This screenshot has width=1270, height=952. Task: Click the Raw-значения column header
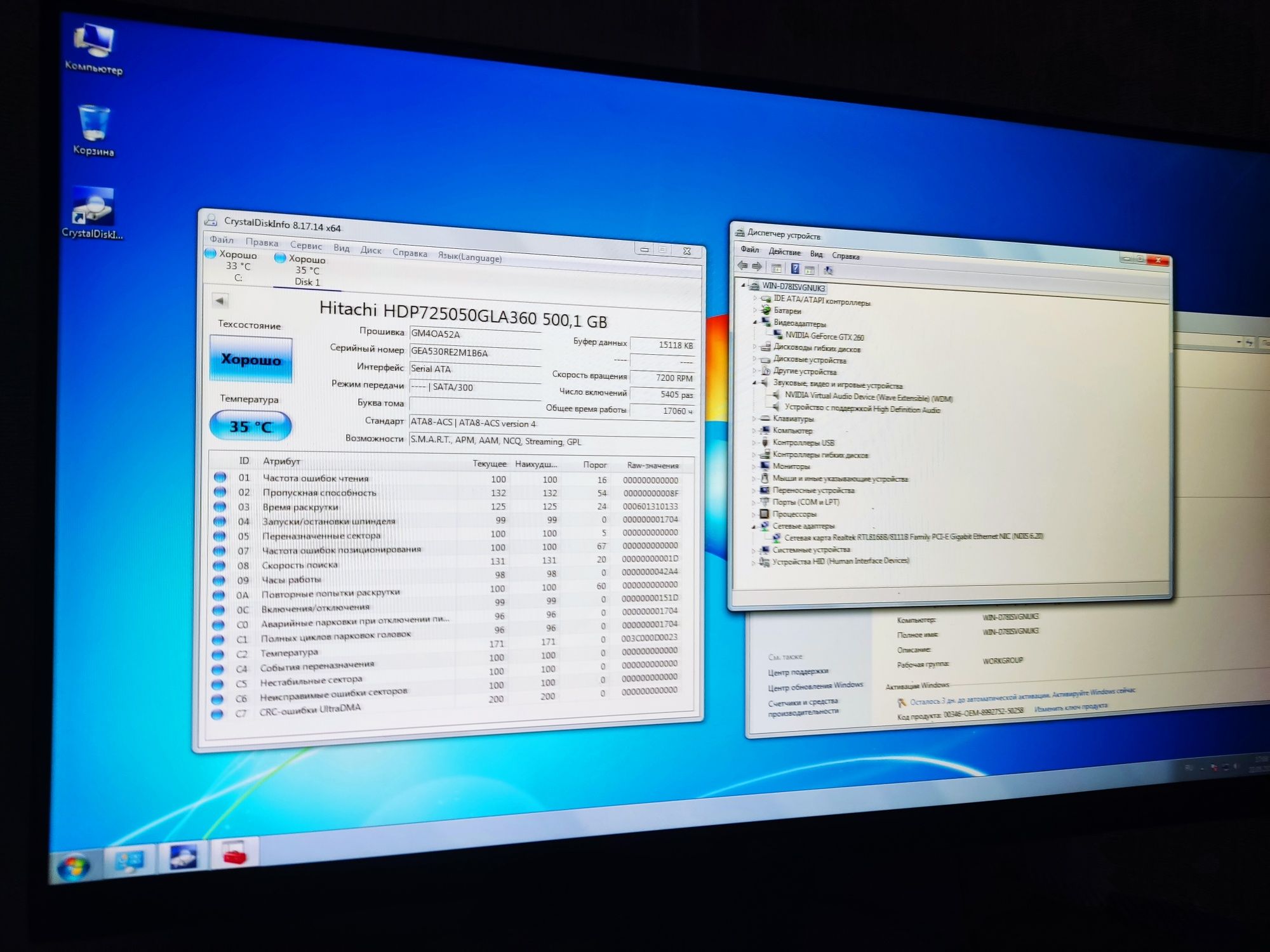point(653,465)
